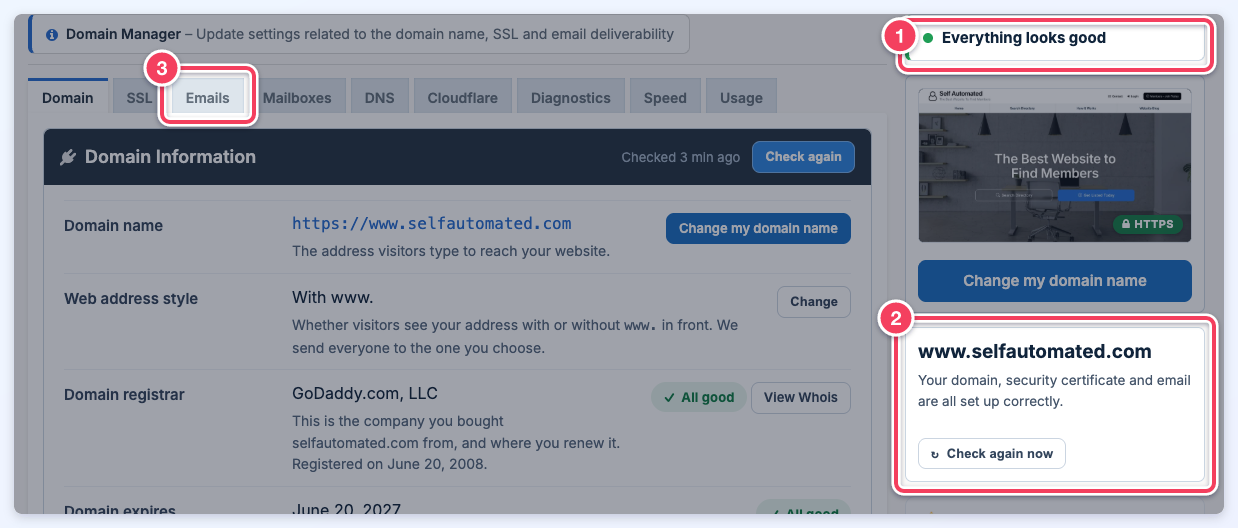Screen dimensions: 1238x528
Task: Click the Check again button in header
Action: [x=804, y=157]
